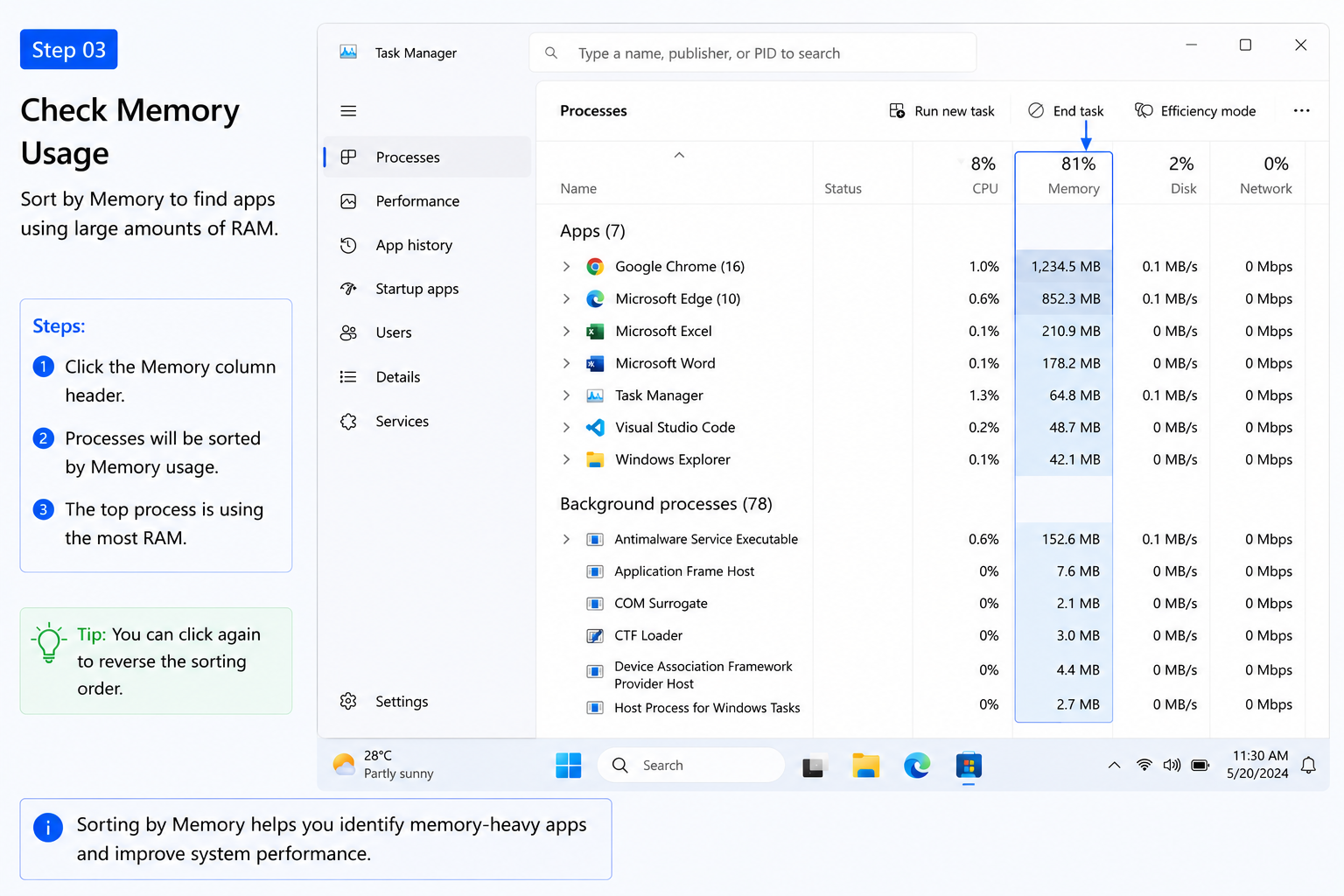
Task: Click the 1,234.5 MB memory value
Action: [x=1066, y=267]
